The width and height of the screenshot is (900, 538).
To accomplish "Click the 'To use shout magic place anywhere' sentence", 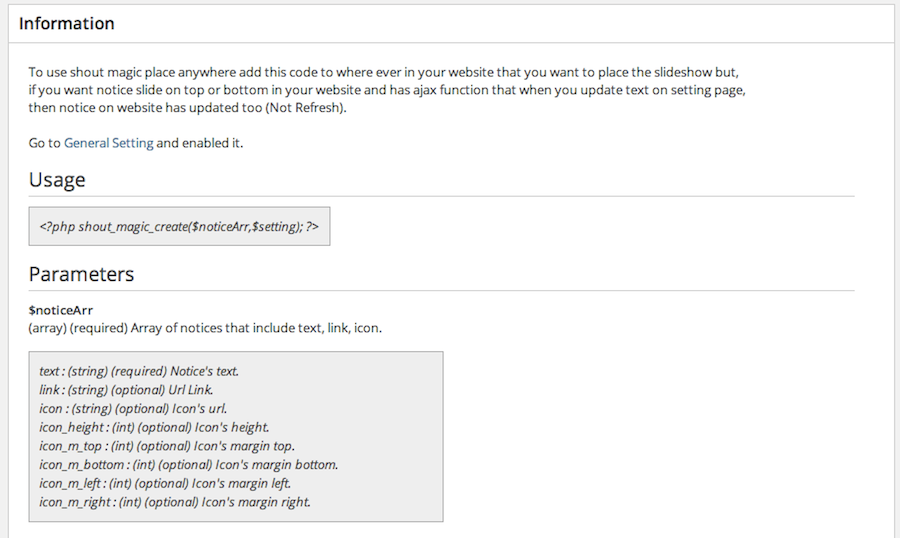I will click(383, 72).
